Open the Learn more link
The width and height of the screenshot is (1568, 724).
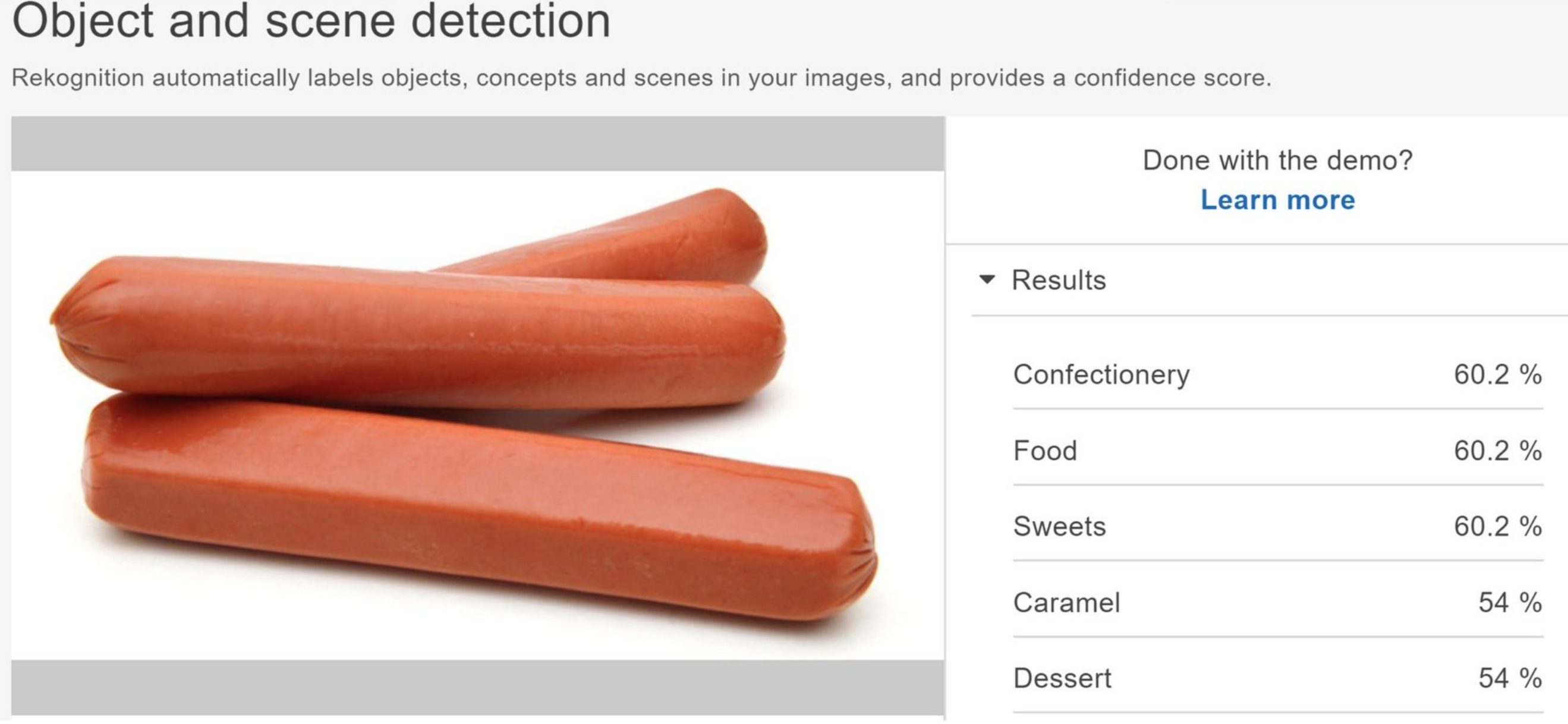point(1278,200)
